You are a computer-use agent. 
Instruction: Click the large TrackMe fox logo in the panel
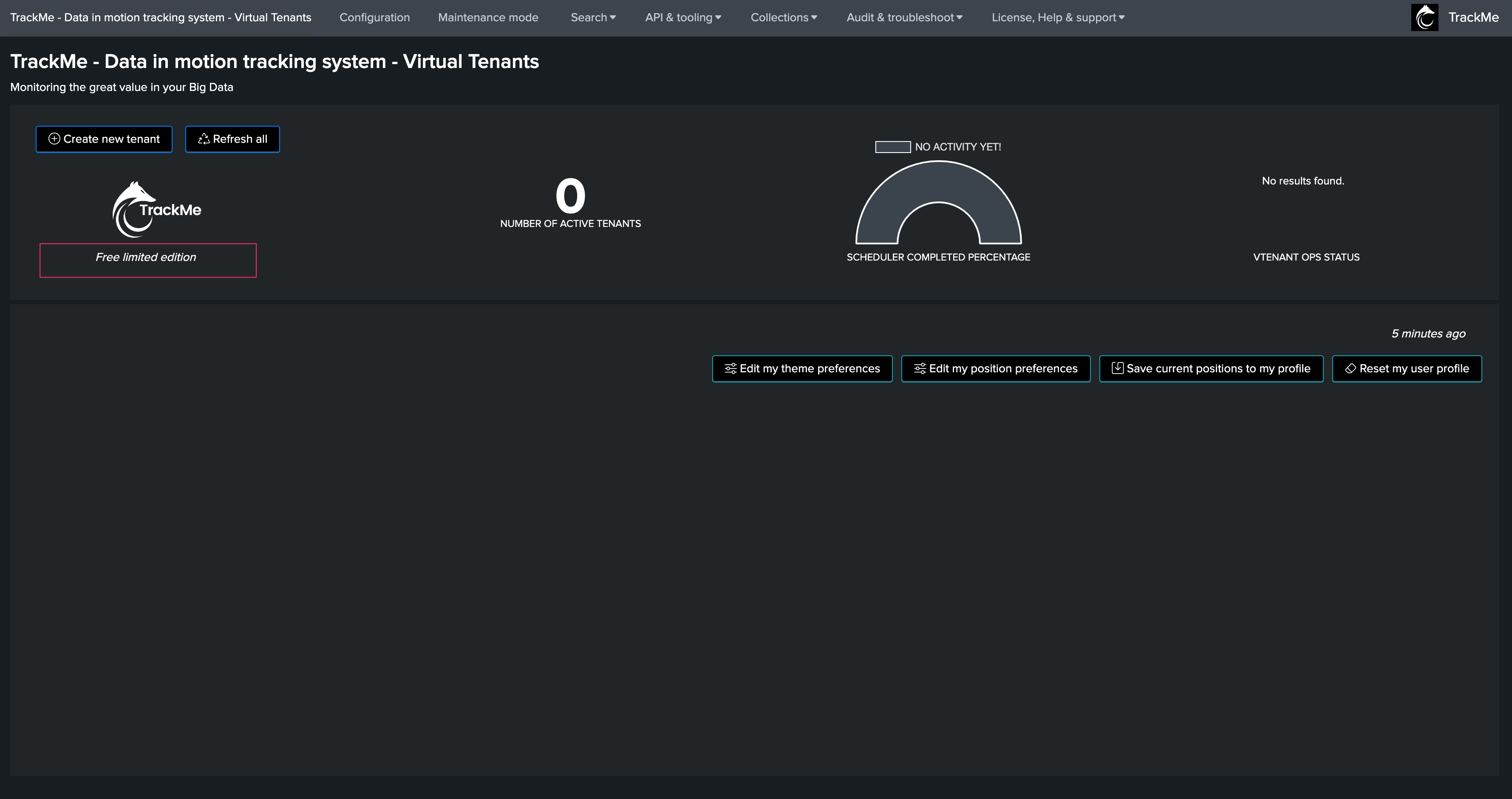pos(156,209)
